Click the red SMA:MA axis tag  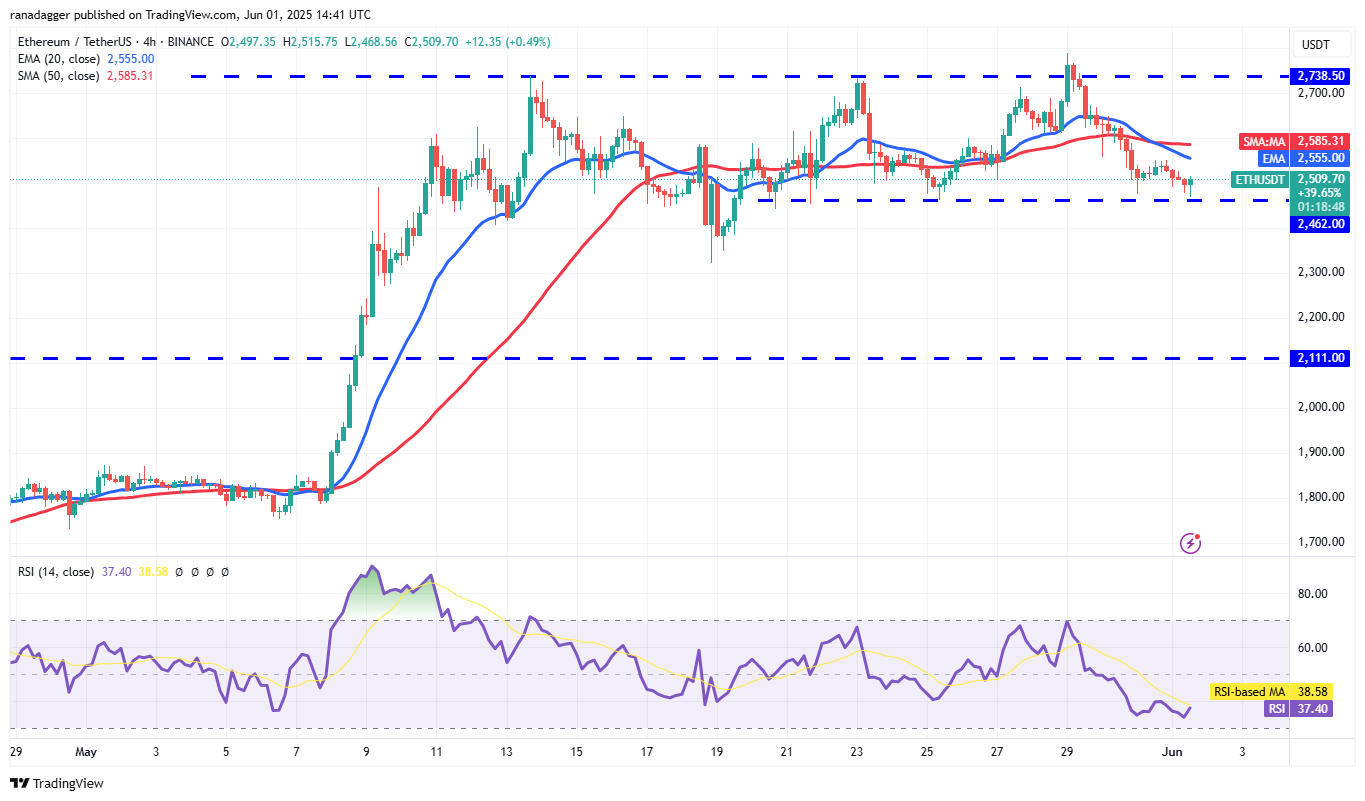(1263, 141)
